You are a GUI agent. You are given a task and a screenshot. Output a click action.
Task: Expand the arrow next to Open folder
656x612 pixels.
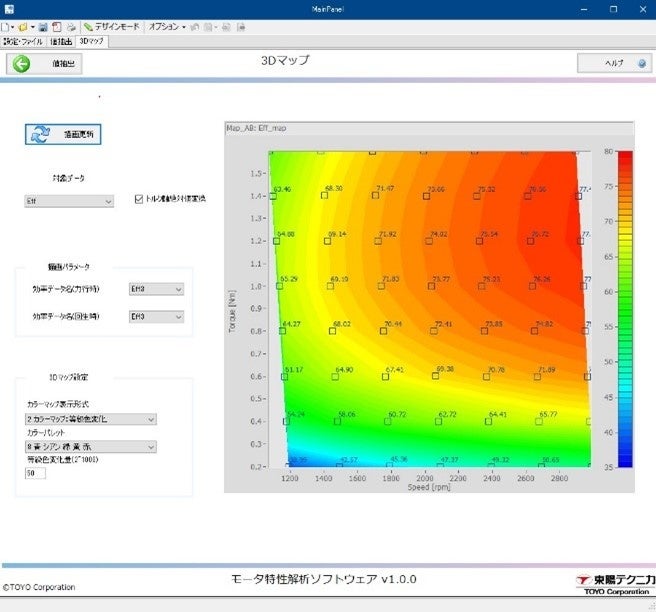tap(33, 27)
